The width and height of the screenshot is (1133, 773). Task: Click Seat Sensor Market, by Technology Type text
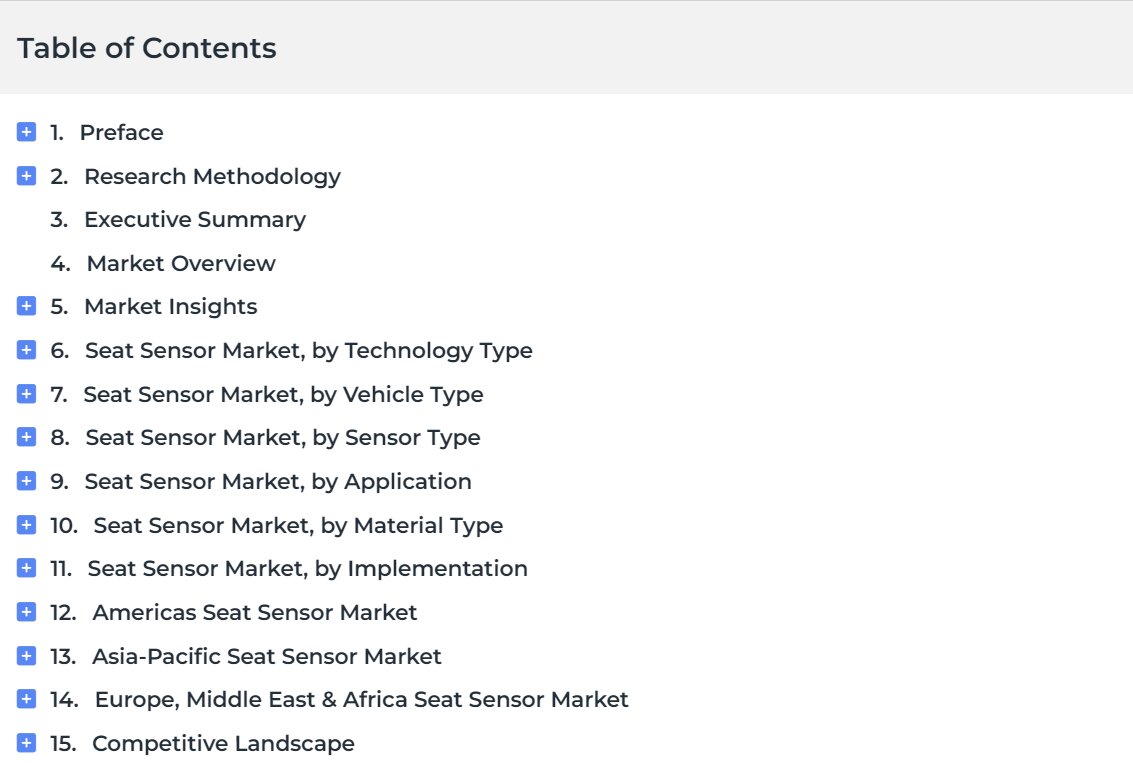coord(309,350)
